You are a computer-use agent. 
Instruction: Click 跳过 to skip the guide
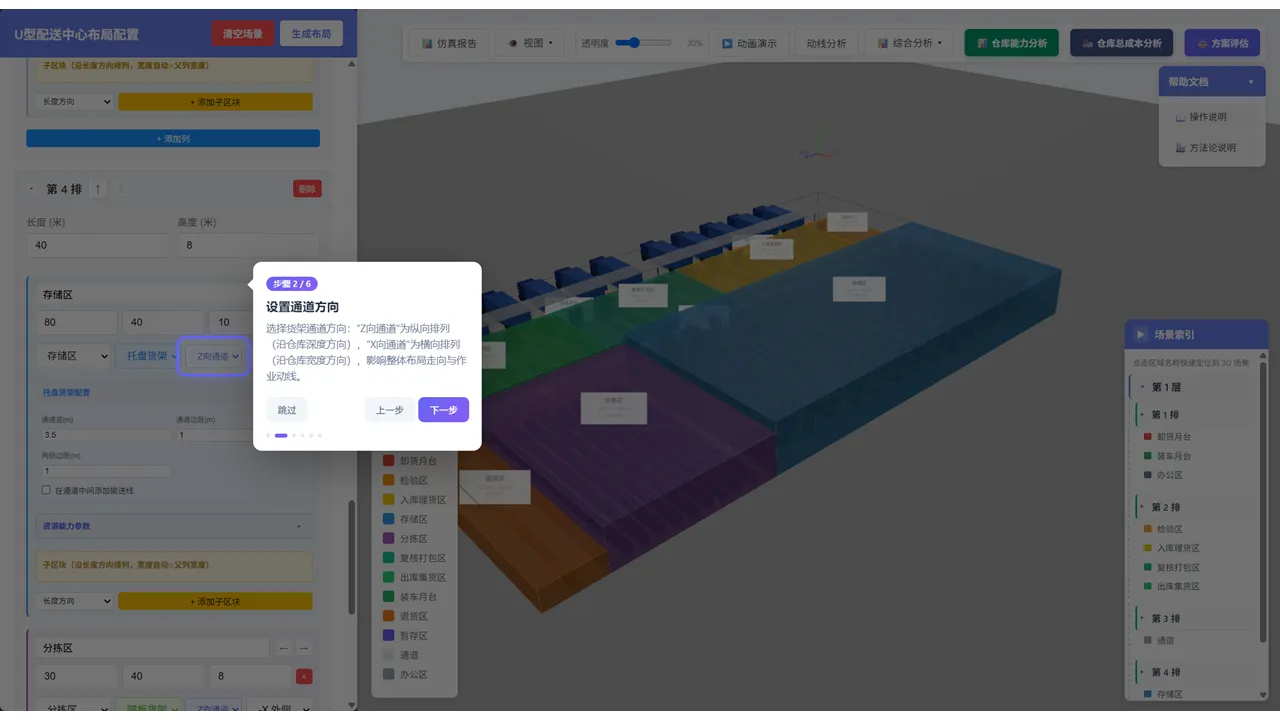pyautogui.click(x=287, y=410)
